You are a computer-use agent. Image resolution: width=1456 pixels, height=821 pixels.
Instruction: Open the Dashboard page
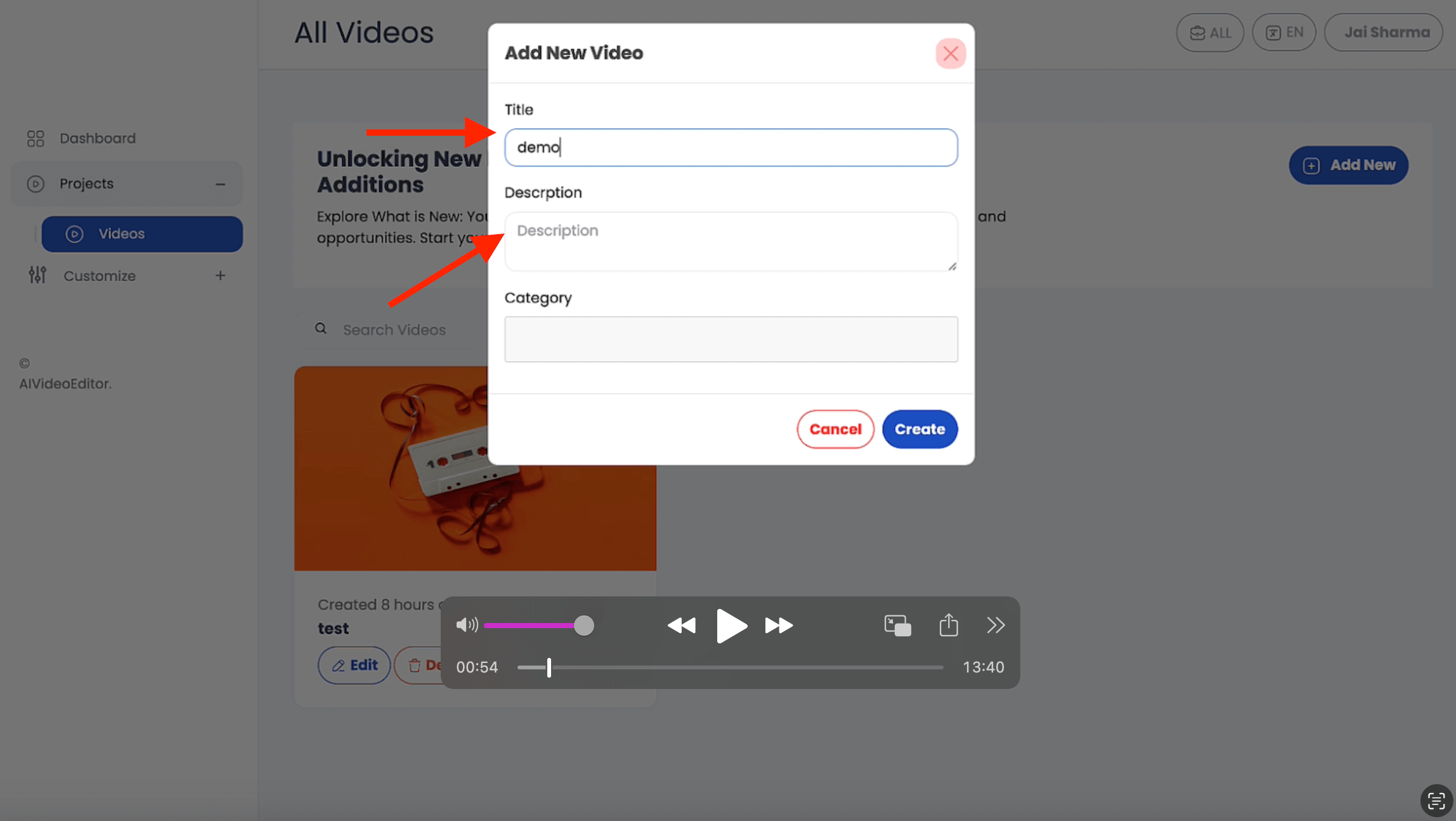[x=97, y=138]
